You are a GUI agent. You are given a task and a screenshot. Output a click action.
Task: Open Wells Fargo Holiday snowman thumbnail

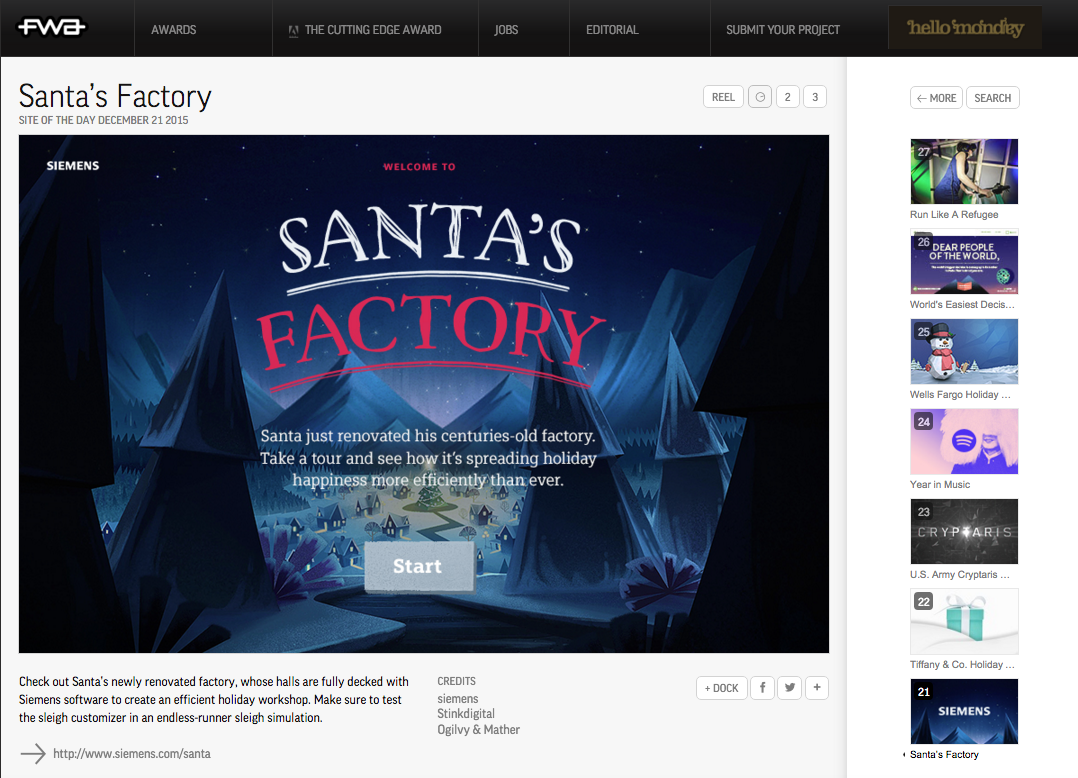(964, 351)
